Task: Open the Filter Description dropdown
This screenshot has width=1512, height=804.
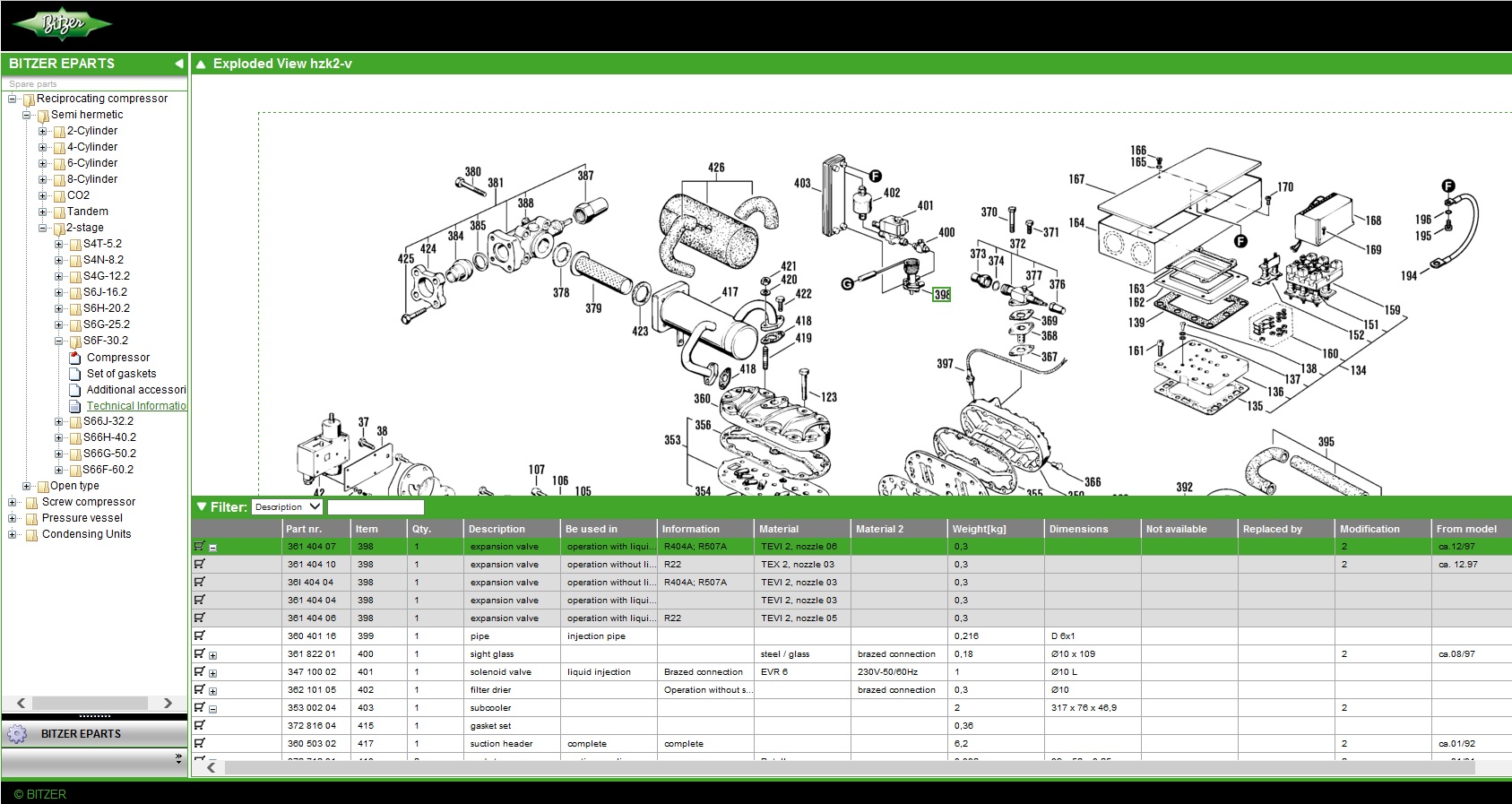Action: tap(287, 507)
